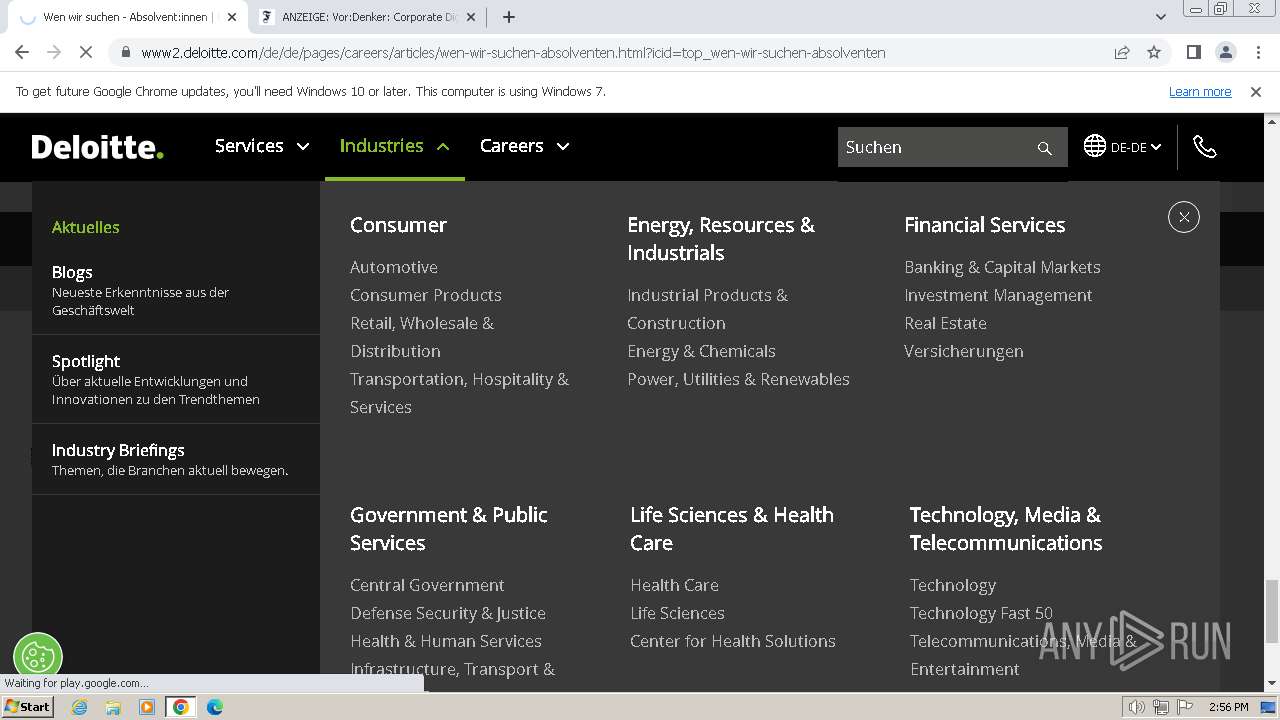Stop loading the page
Screen dimensions: 1280x720
pos(86,52)
